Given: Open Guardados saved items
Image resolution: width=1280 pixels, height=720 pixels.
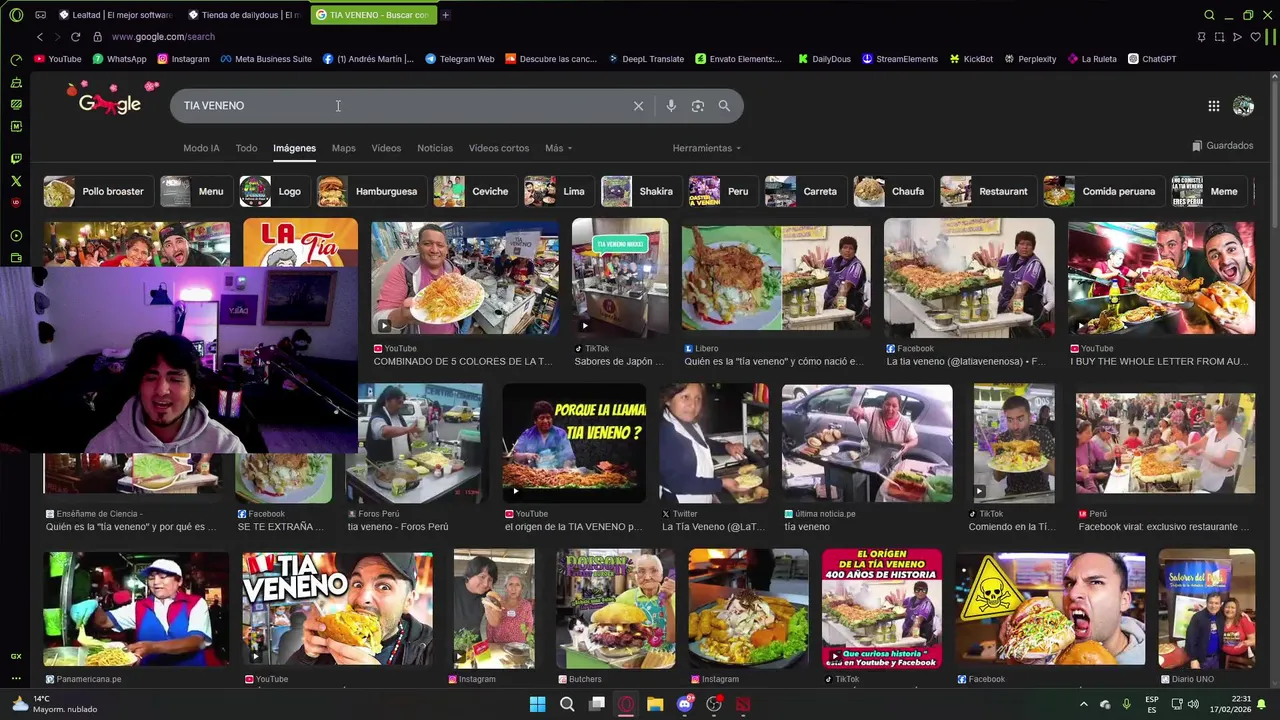Looking at the screenshot, I should (x=1223, y=146).
